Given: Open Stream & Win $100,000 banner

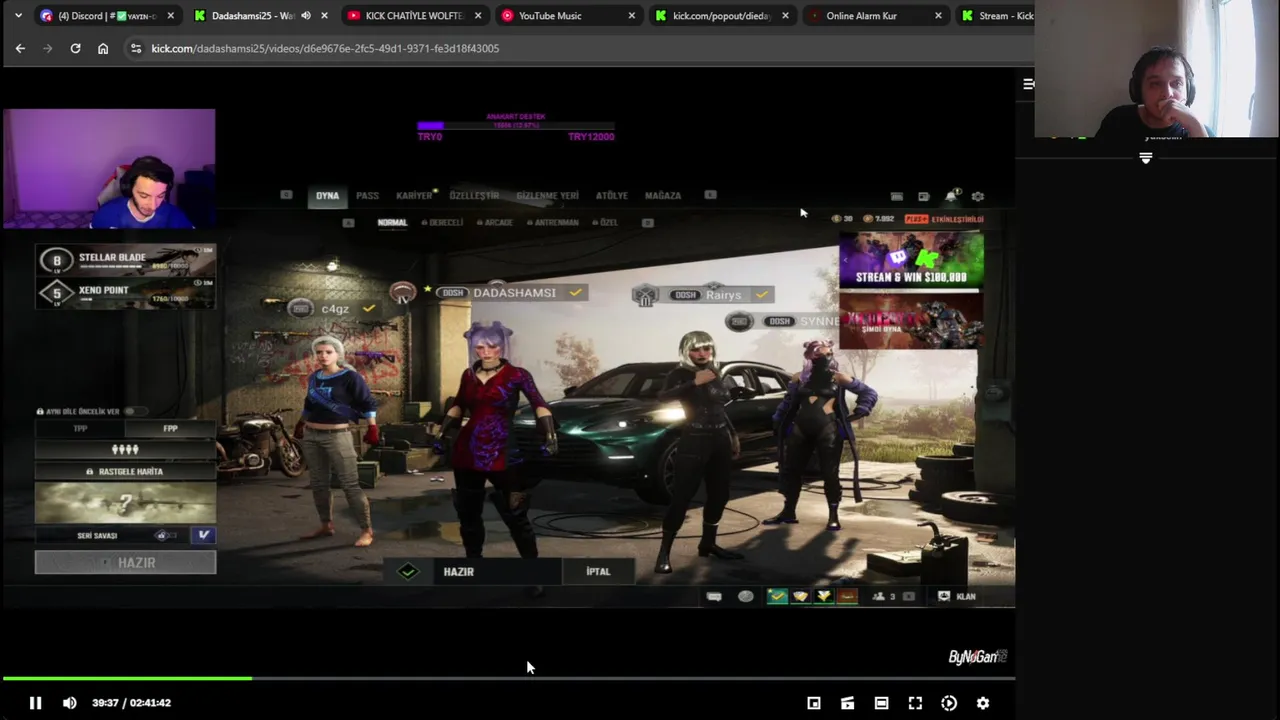Looking at the screenshot, I should point(911,260).
